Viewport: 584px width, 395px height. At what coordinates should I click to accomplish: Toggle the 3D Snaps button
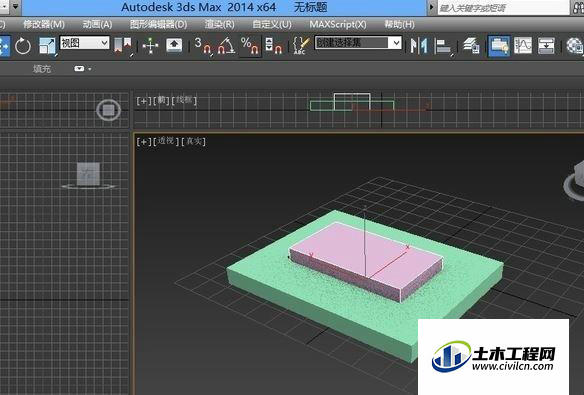click(203, 46)
